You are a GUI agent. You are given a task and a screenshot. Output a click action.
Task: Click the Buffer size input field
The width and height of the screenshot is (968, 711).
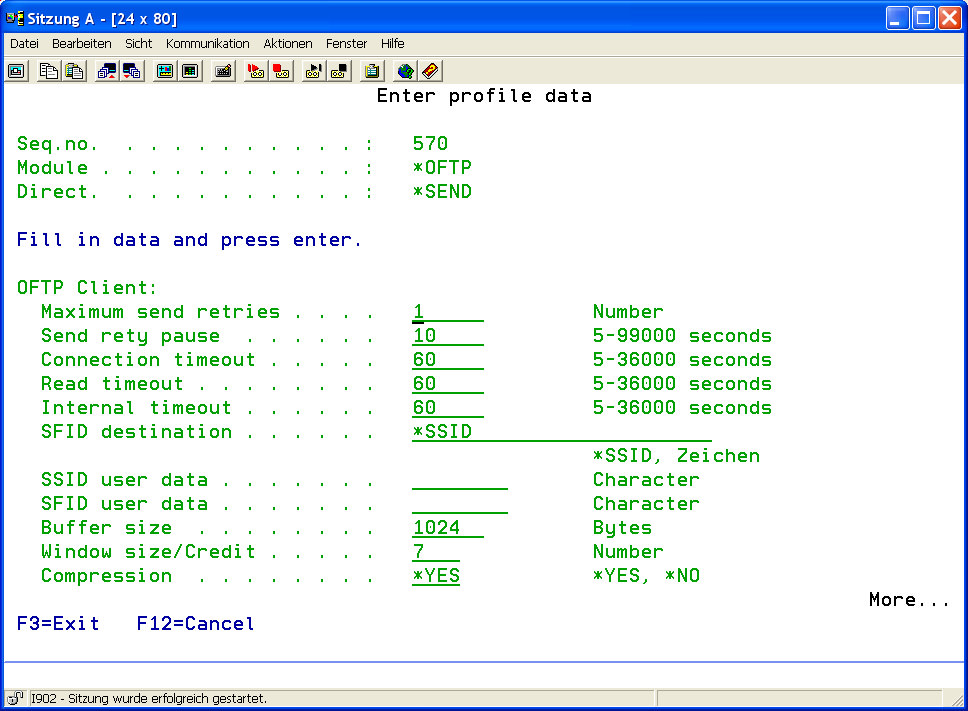click(x=447, y=528)
